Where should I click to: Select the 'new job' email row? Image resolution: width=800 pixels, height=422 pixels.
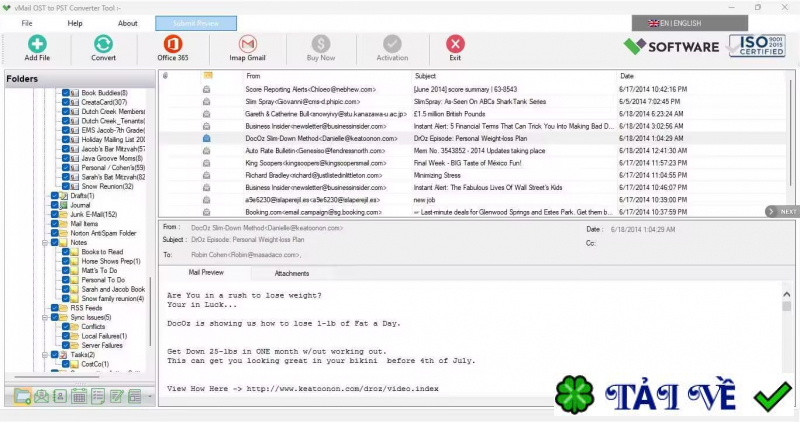[474, 200]
